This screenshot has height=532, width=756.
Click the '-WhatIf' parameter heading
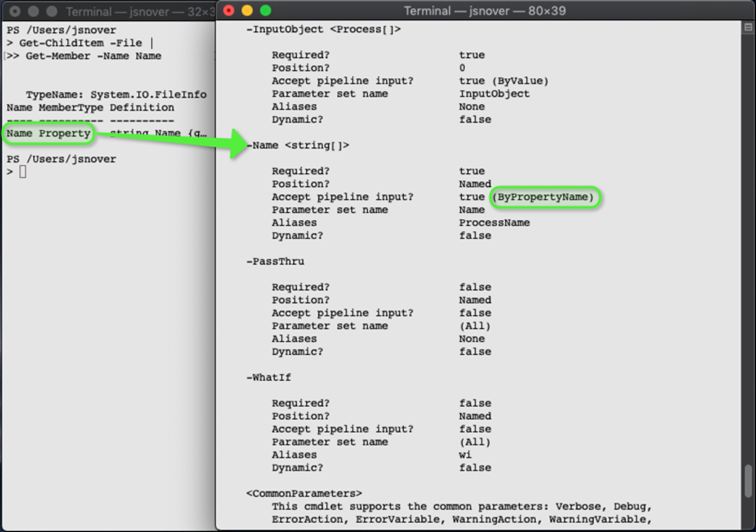[269, 378]
